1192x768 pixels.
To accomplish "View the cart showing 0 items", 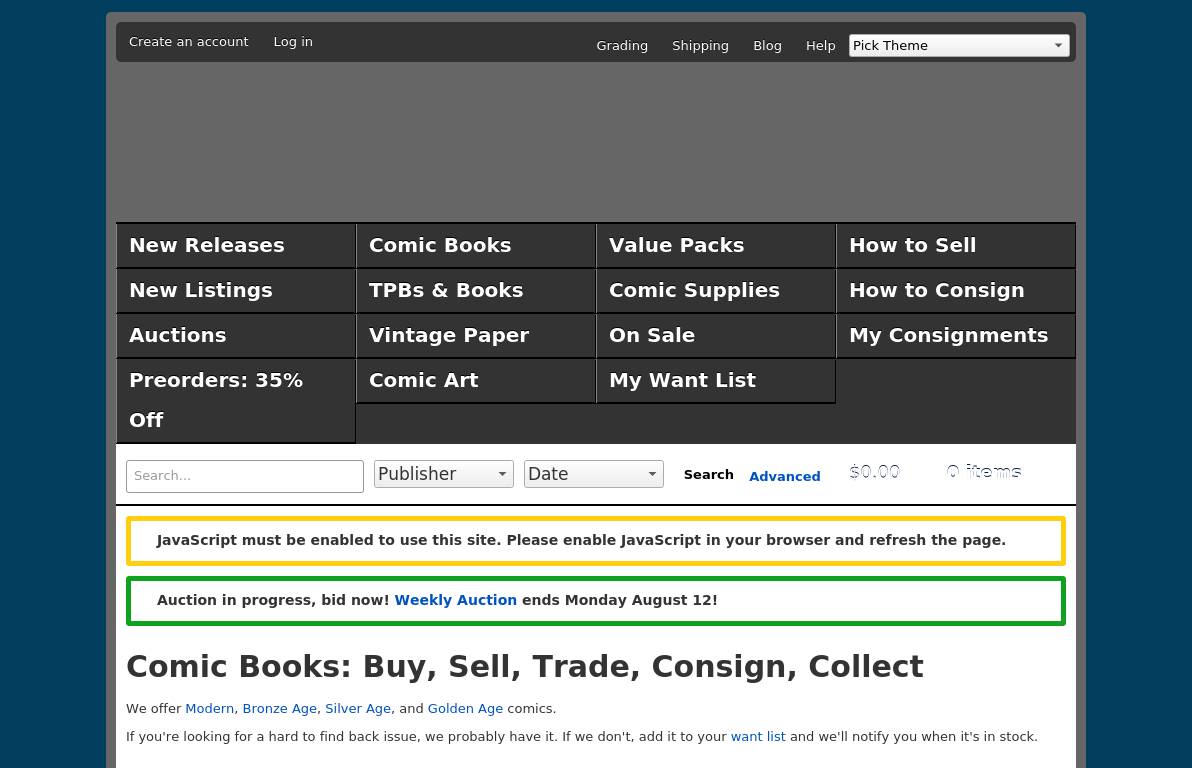I will (x=983, y=472).
